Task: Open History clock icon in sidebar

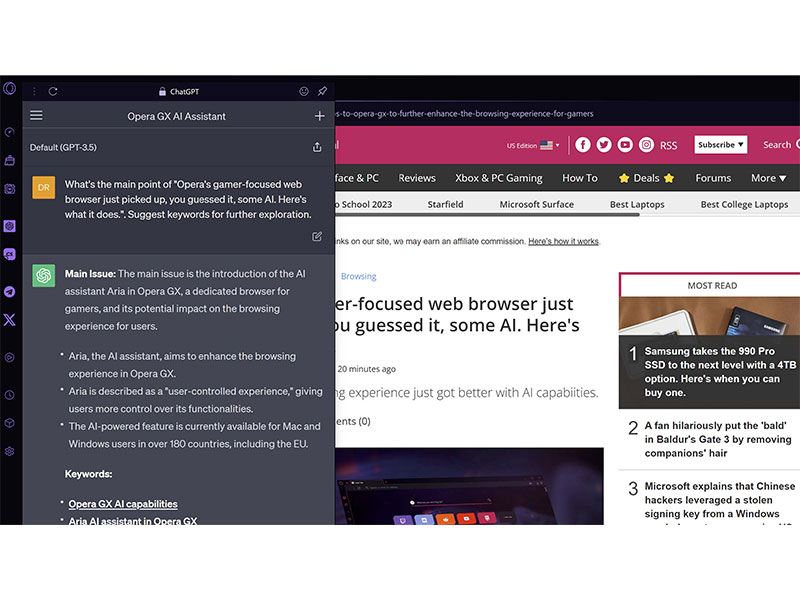Action: tap(10, 395)
